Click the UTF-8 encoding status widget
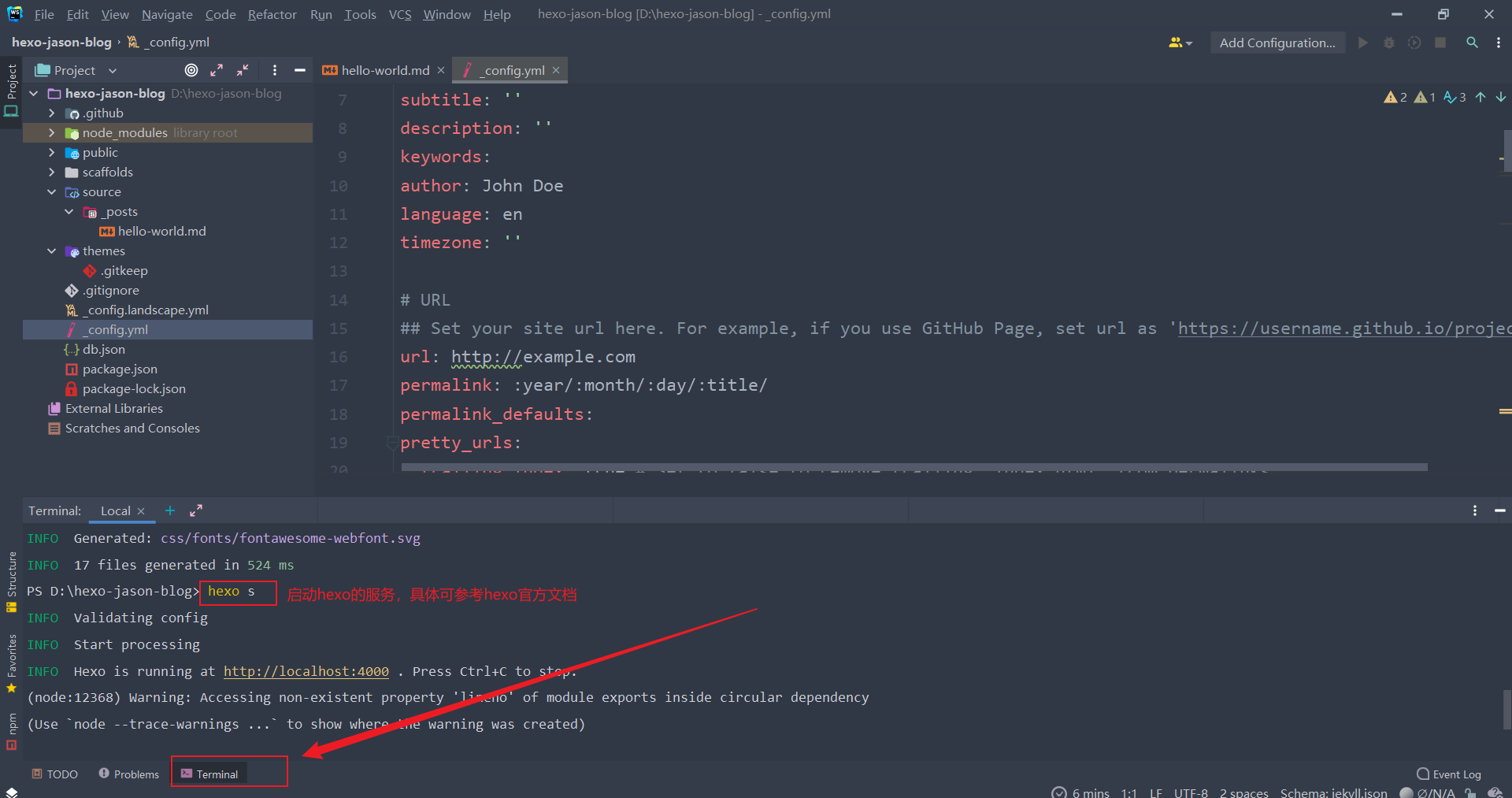Screen dimensions: 1512x798 point(1191,792)
